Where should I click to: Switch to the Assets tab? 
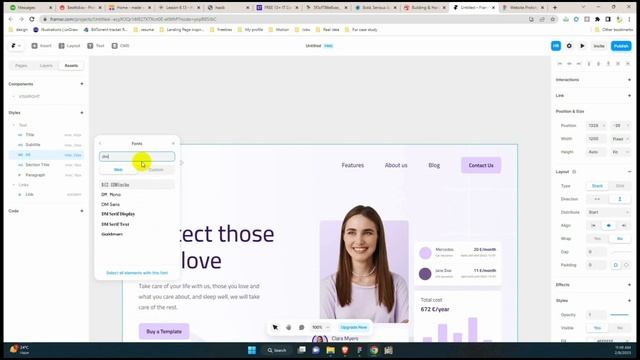click(x=71, y=65)
